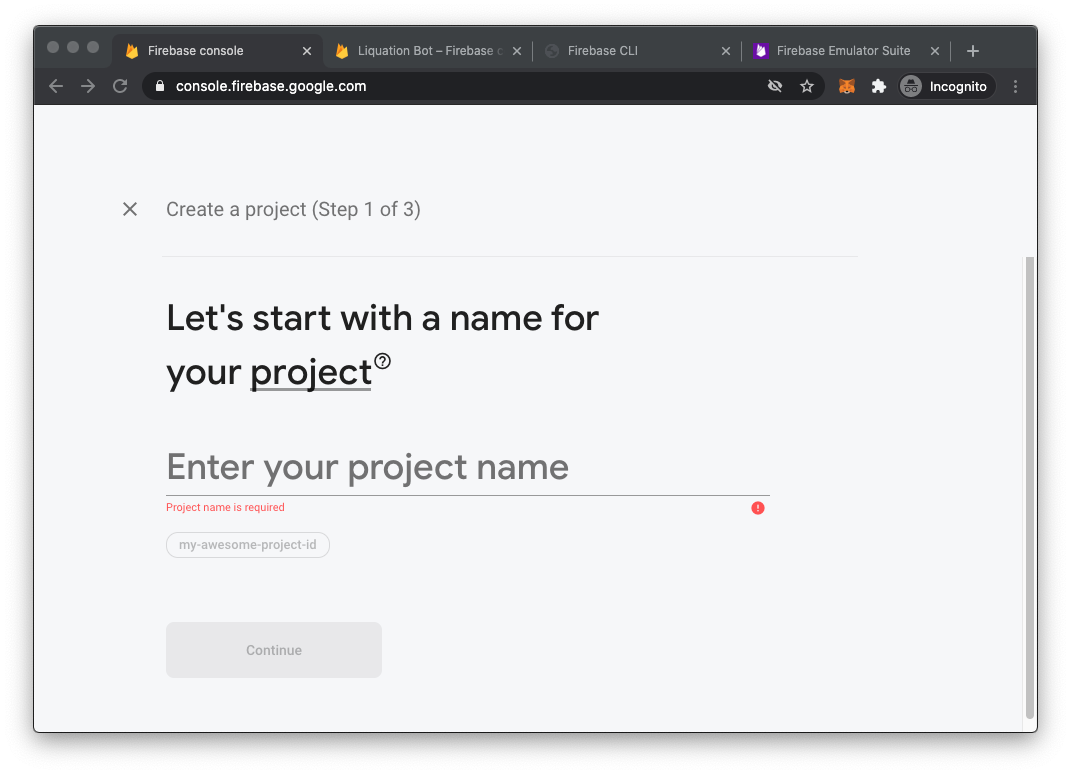Open the Chrome three-dot menu
Viewport: 1071px width, 774px height.
tap(1015, 86)
